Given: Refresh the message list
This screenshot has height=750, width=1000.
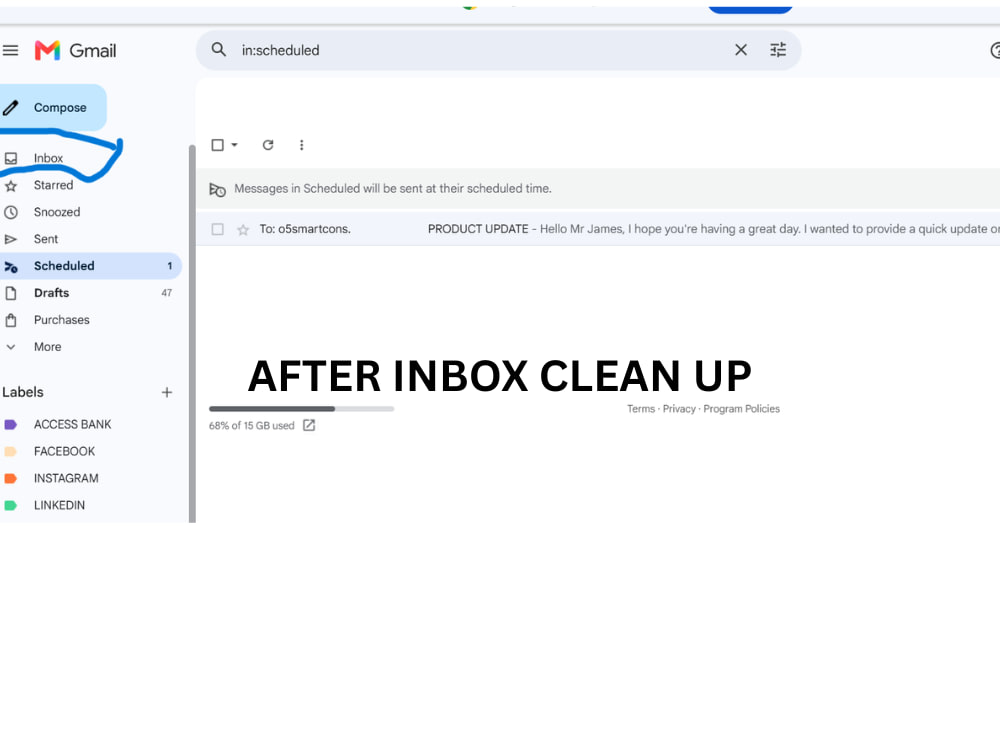Looking at the screenshot, I should tap(268, 145).
